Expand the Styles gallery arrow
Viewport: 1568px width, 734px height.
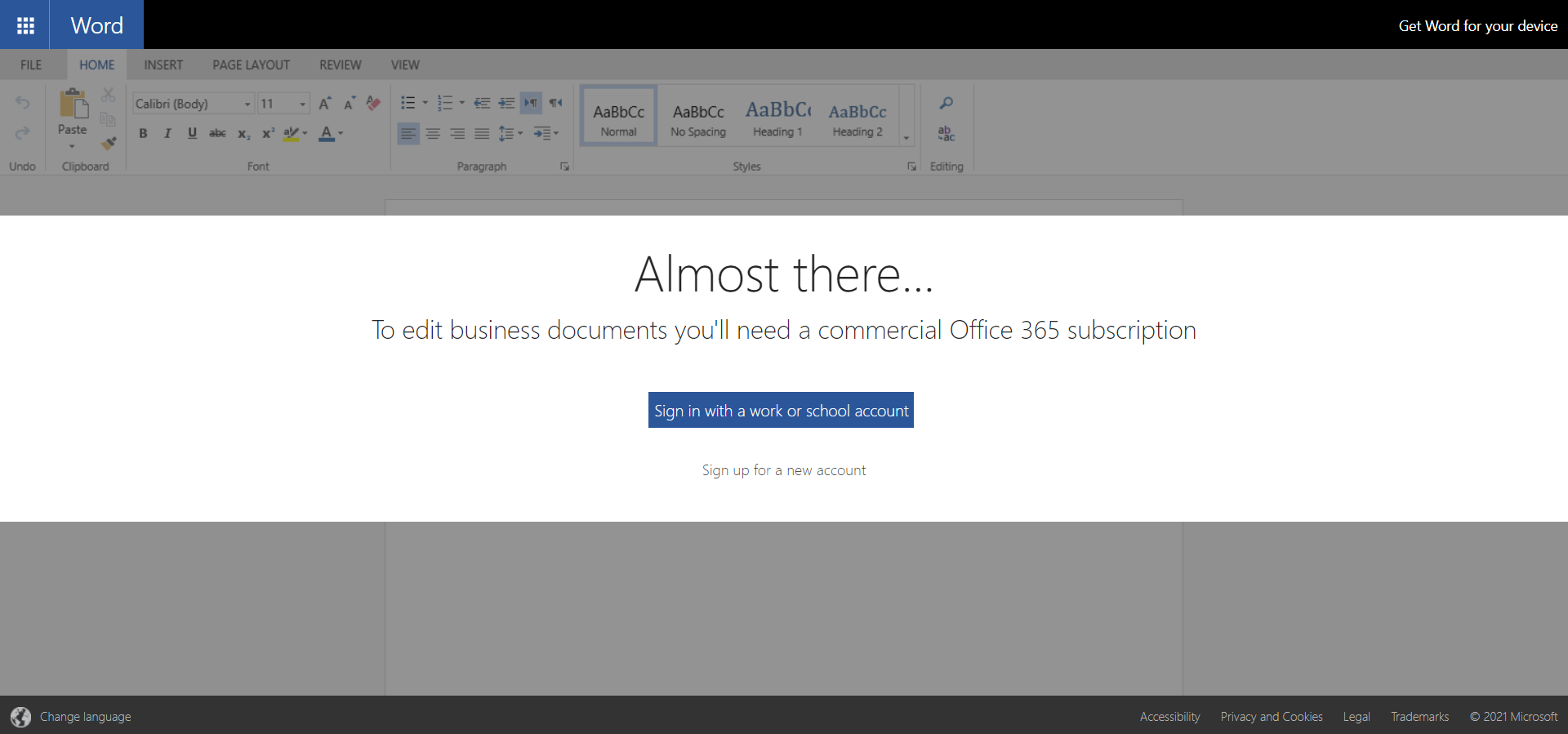tap(906, 138)
